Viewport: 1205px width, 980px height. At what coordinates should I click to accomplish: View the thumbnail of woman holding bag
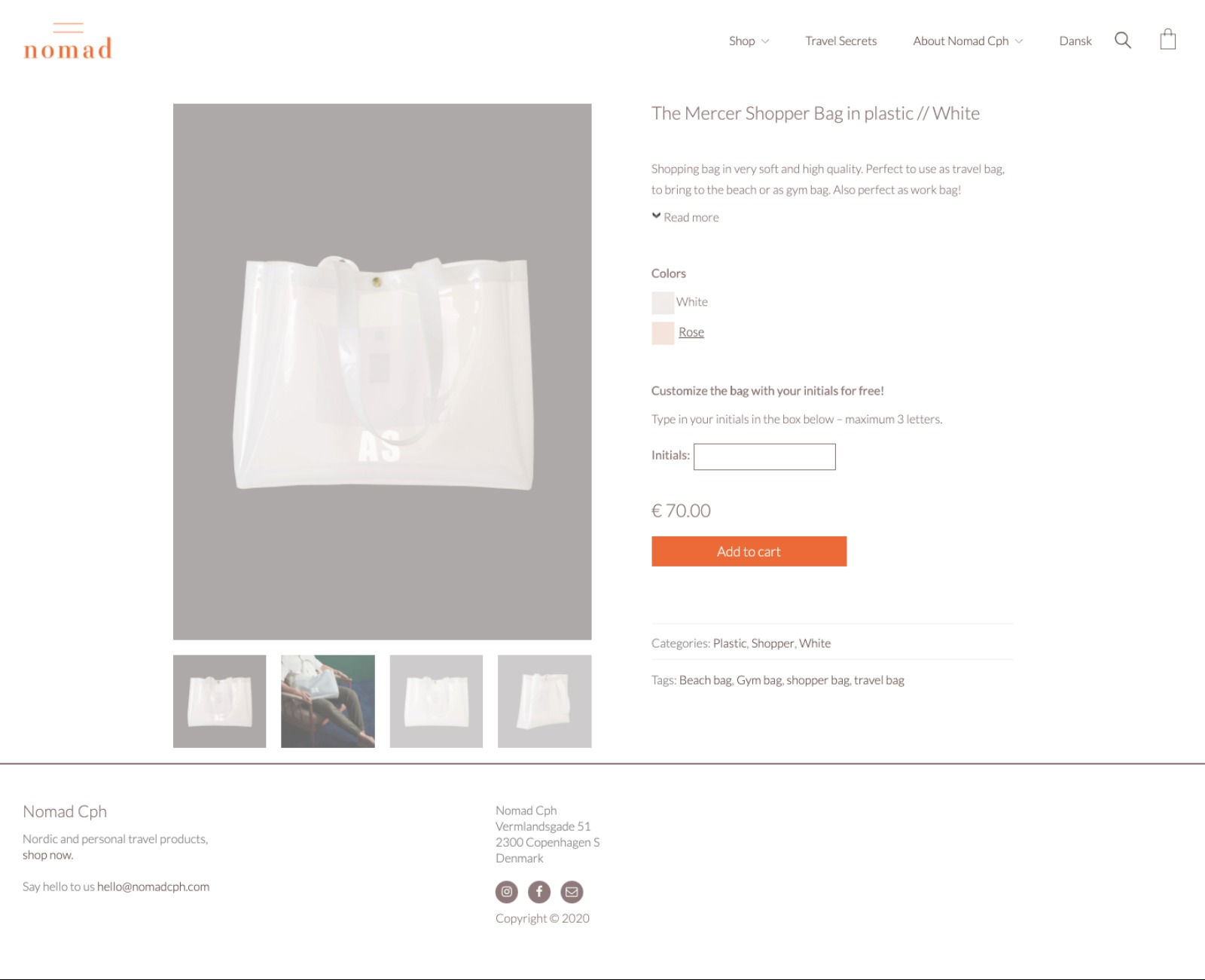tap(328, 701)
